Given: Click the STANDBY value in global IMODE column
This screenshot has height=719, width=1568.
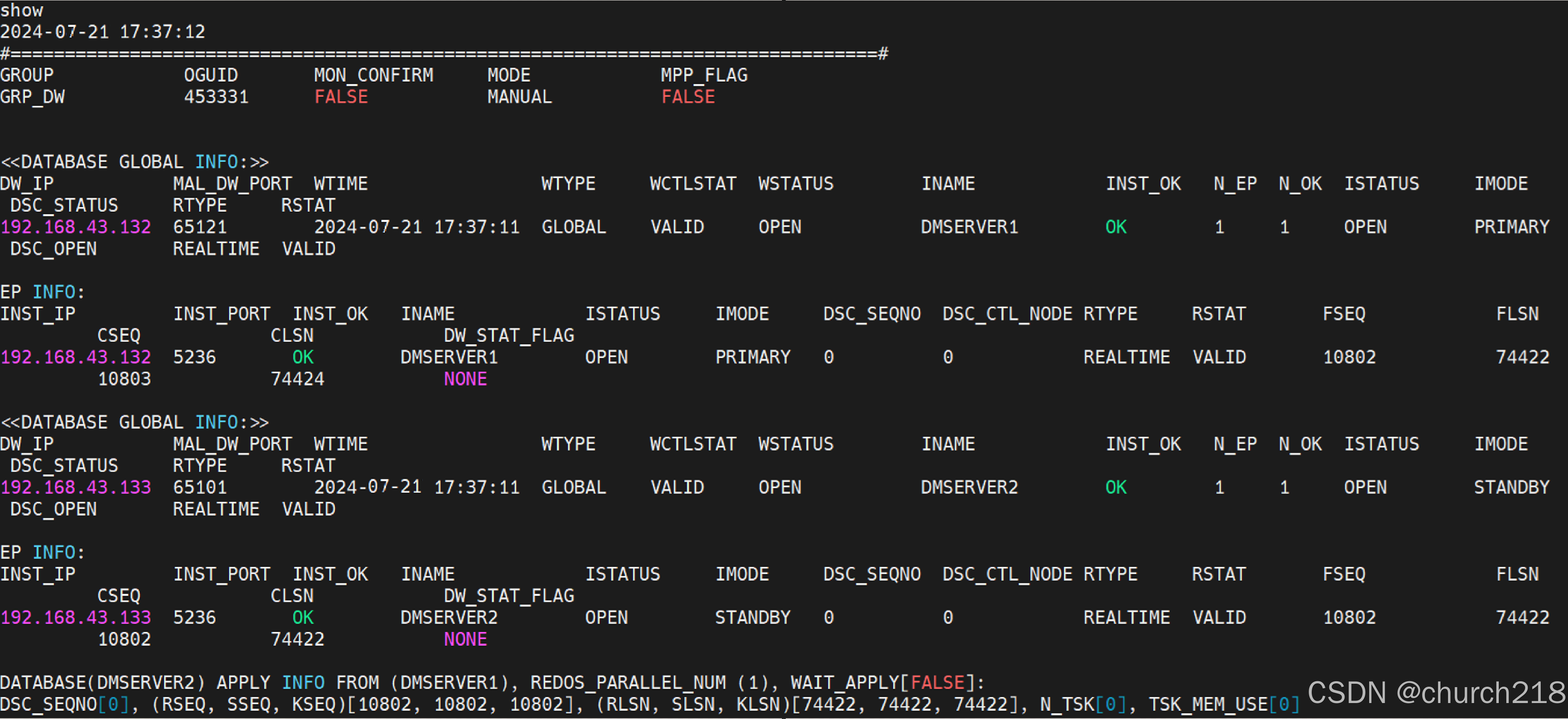Looking at the screenshot, I should pyautogui.click(x=1511, y=488).
